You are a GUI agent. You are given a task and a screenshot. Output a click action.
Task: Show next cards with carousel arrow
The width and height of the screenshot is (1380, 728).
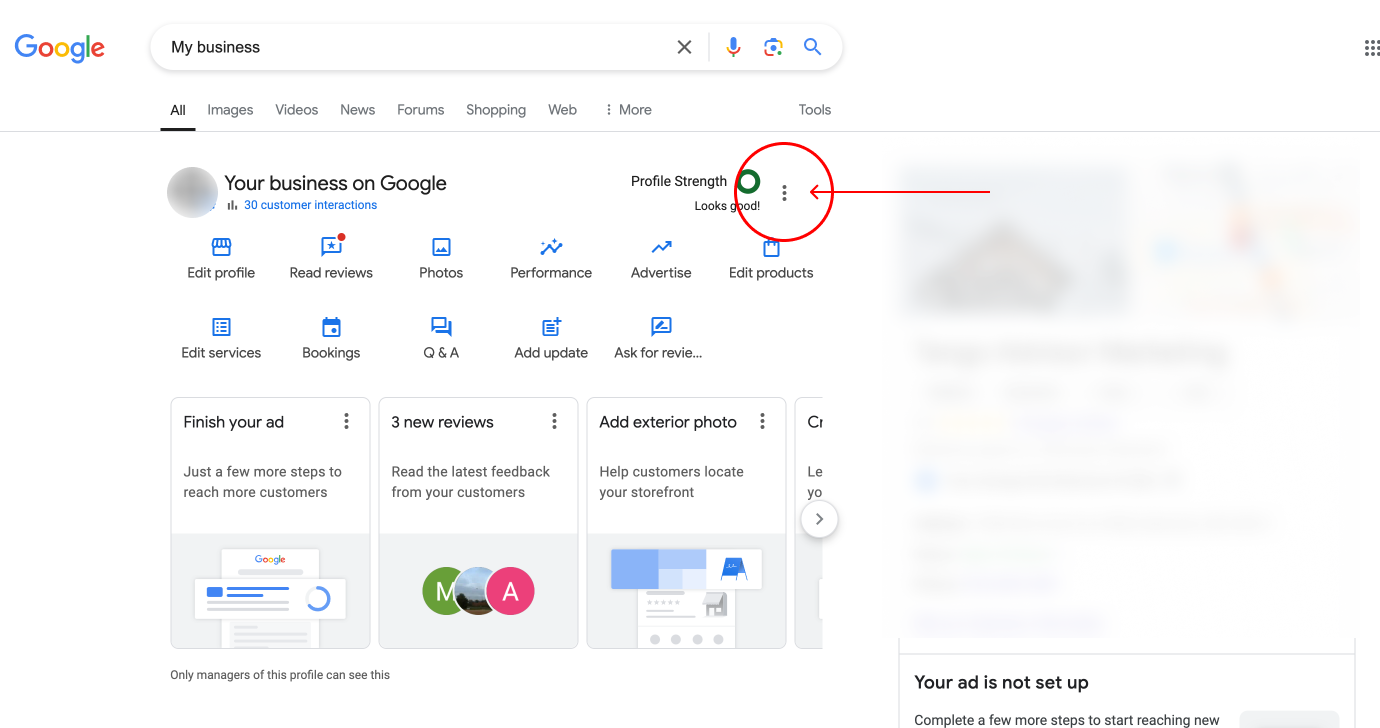819,519
